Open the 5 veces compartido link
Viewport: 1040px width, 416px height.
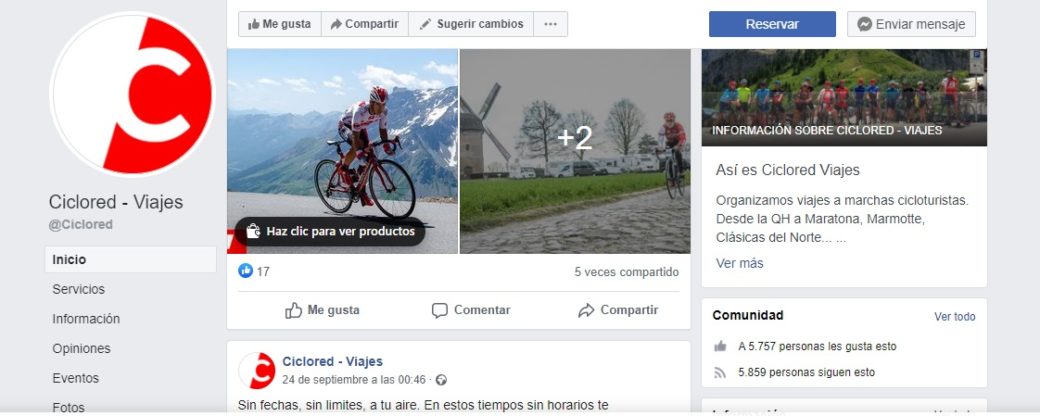click(x=626, y=272)
